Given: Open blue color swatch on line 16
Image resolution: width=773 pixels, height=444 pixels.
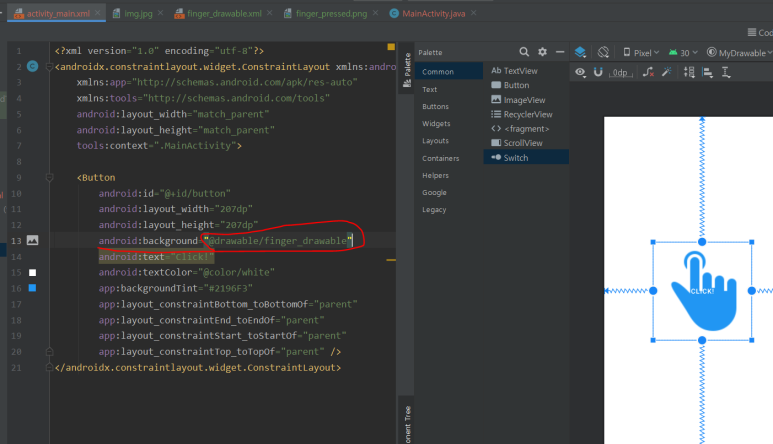Looking at the screenshot, I should coord(33,288).
